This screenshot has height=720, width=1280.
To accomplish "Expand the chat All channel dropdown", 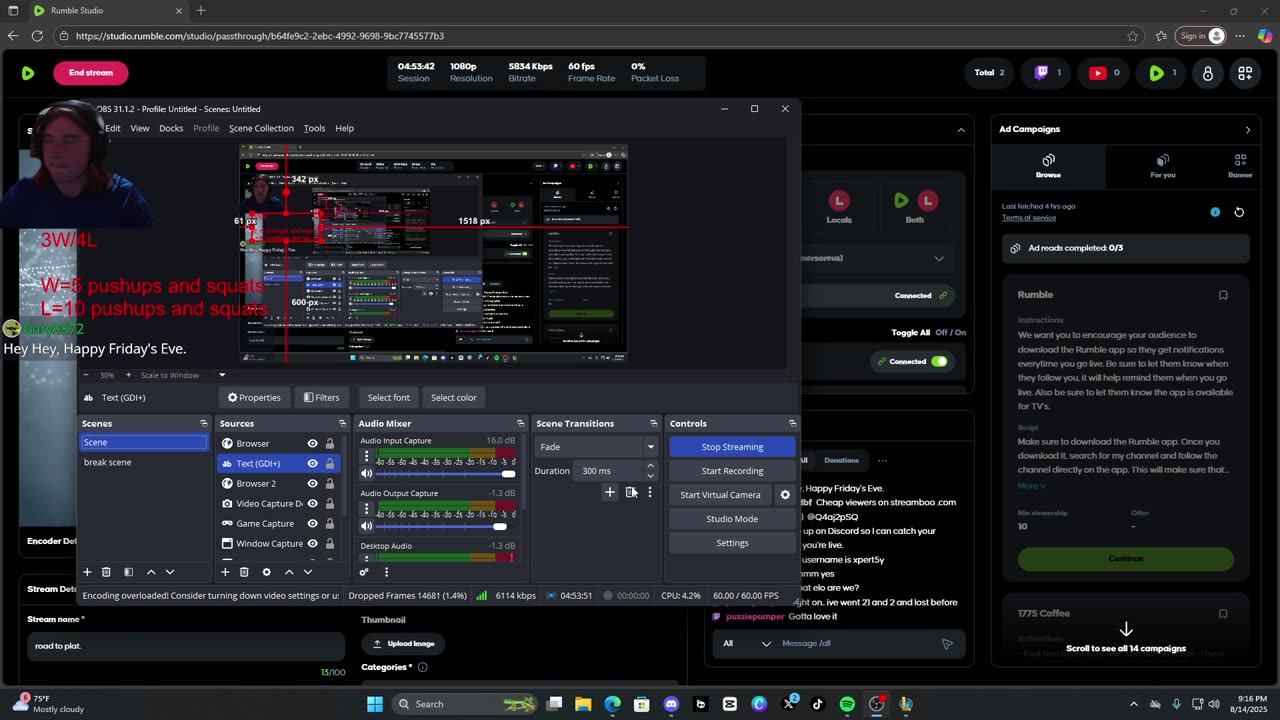I will coord(766,644).
